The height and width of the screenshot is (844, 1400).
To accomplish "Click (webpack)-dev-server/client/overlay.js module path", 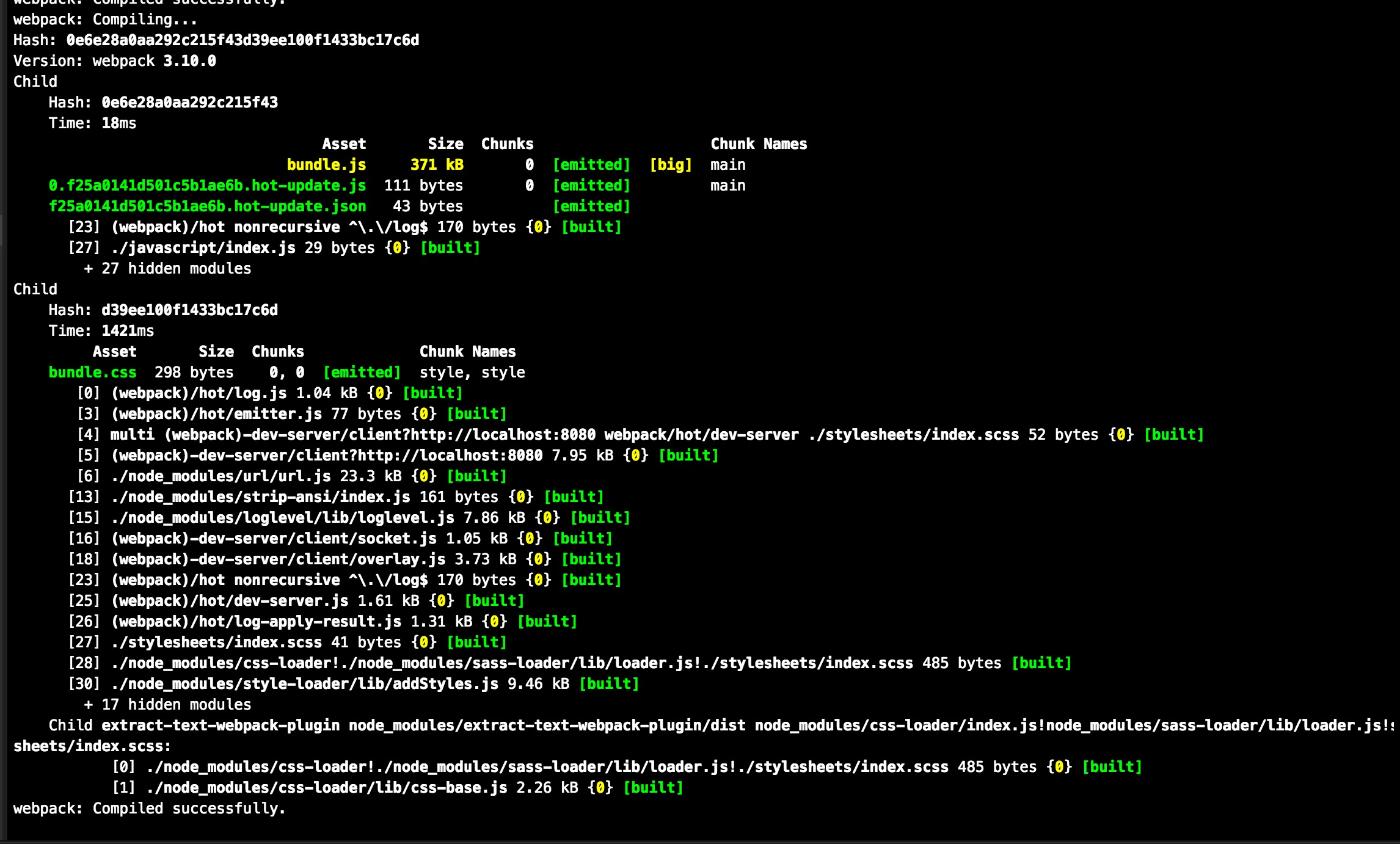I will click(279, 559).
